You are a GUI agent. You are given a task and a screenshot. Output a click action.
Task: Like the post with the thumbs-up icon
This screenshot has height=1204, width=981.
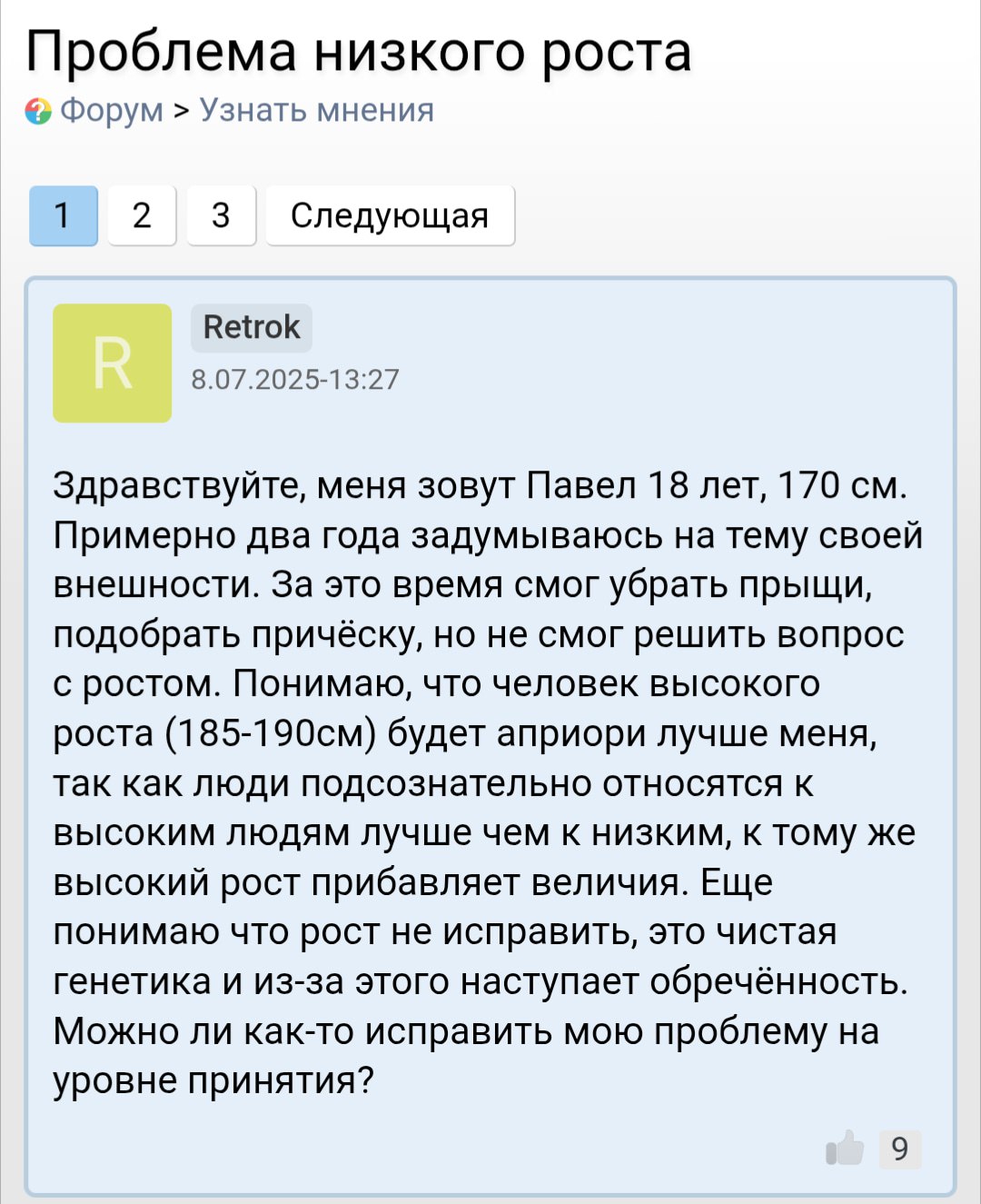[x=846, y=1149]
